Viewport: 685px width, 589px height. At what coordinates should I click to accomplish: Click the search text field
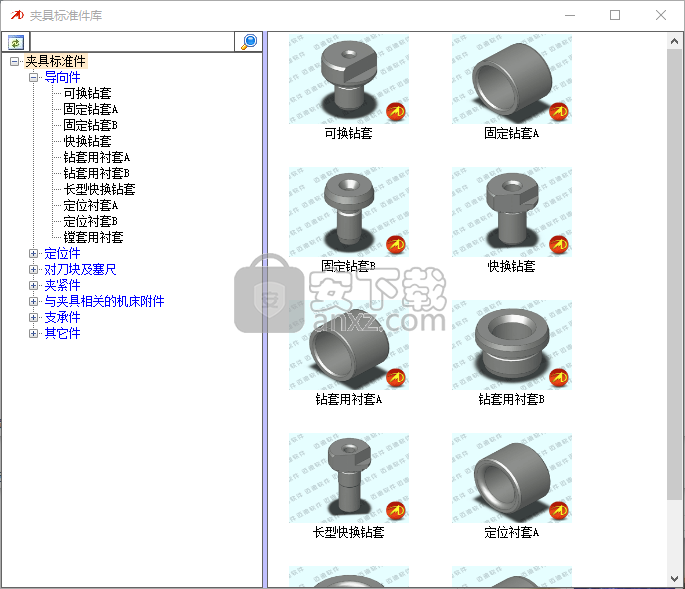click(132, 42)
